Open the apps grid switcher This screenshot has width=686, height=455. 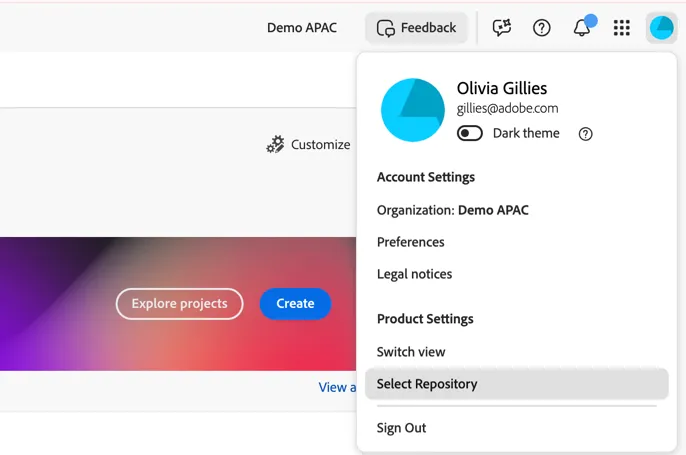pyautogui.click(x=622, y=28)
